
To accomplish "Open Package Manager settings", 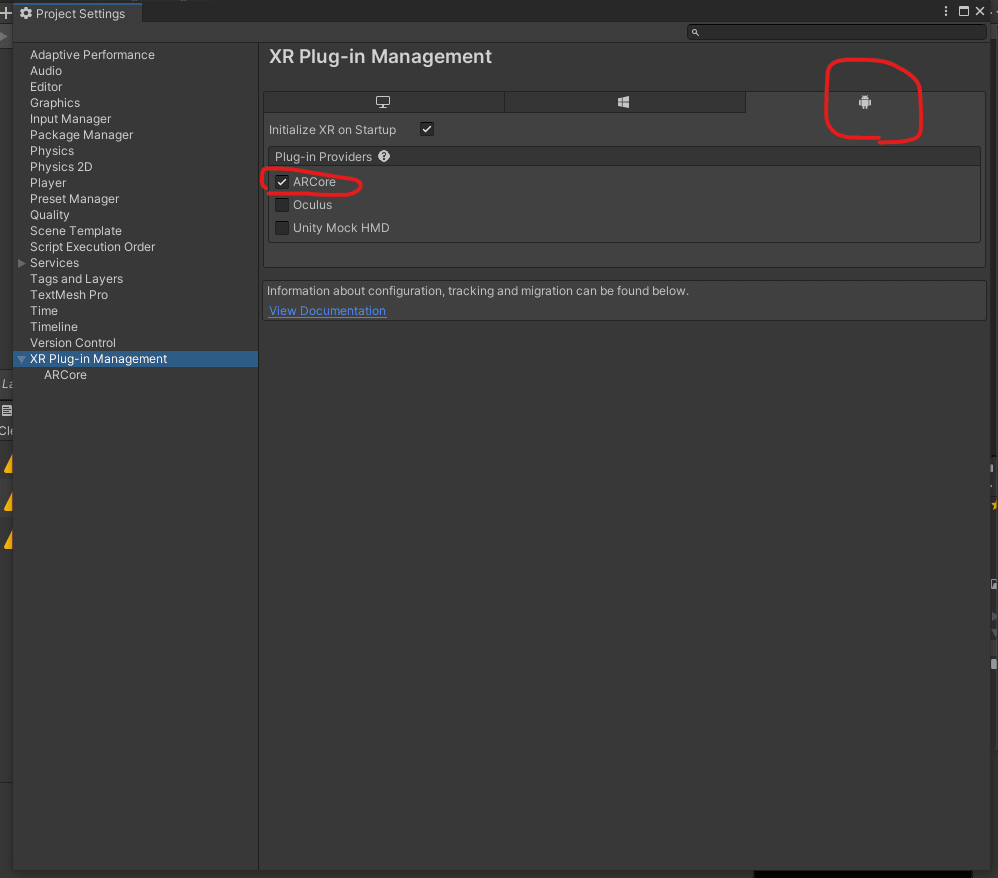I will tap(81, 135).
